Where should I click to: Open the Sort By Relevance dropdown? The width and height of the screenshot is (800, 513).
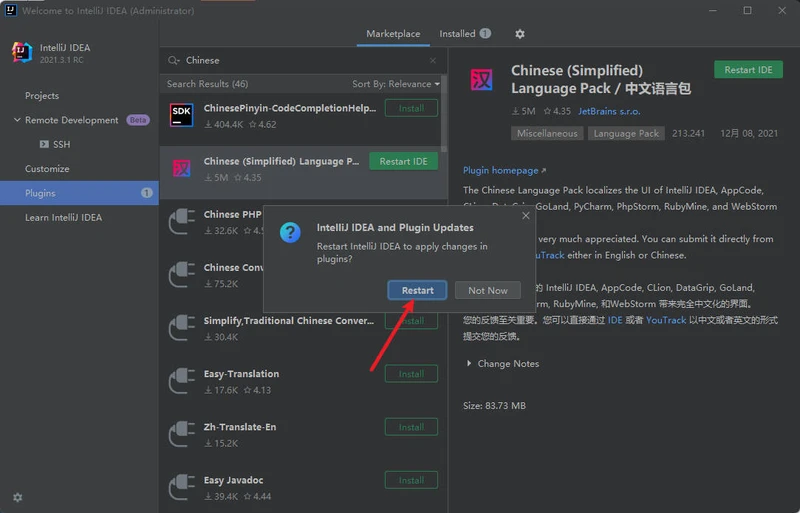click(x=396, y=84)
